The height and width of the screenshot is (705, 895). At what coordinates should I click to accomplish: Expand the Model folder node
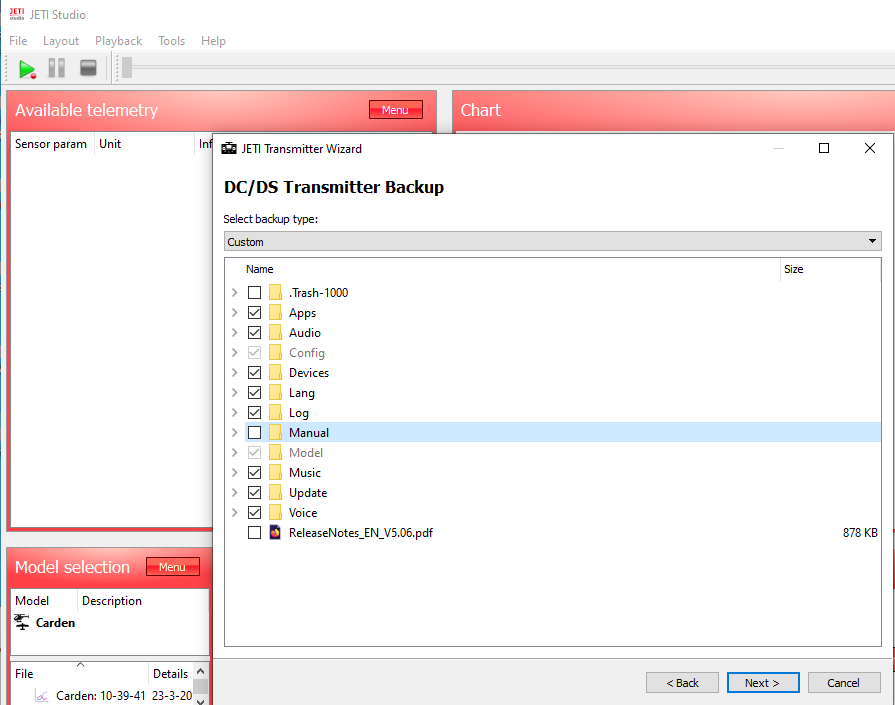click(235, 452)
